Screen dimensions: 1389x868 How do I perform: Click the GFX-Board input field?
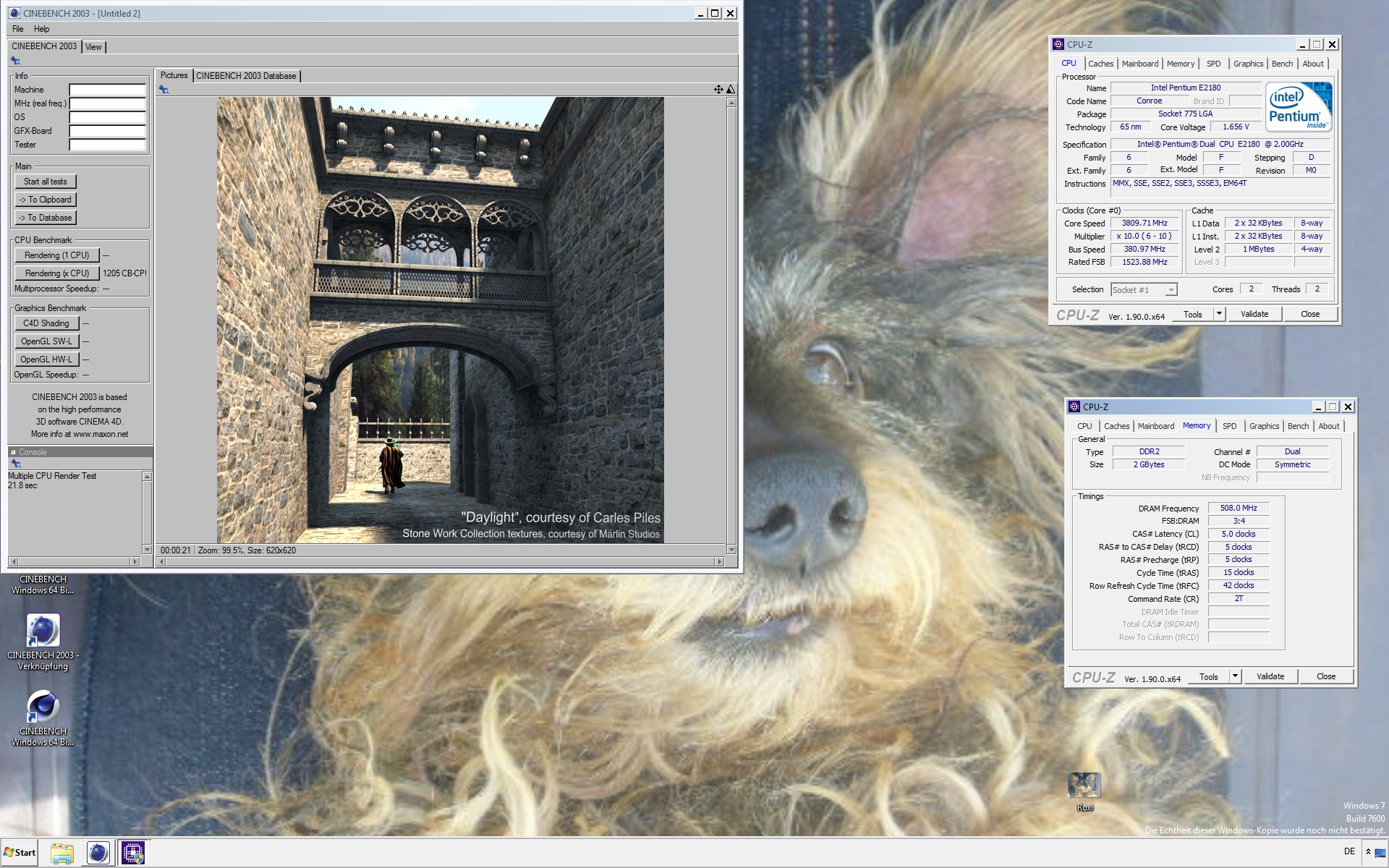pyautogui.click(x=107, y=131)
